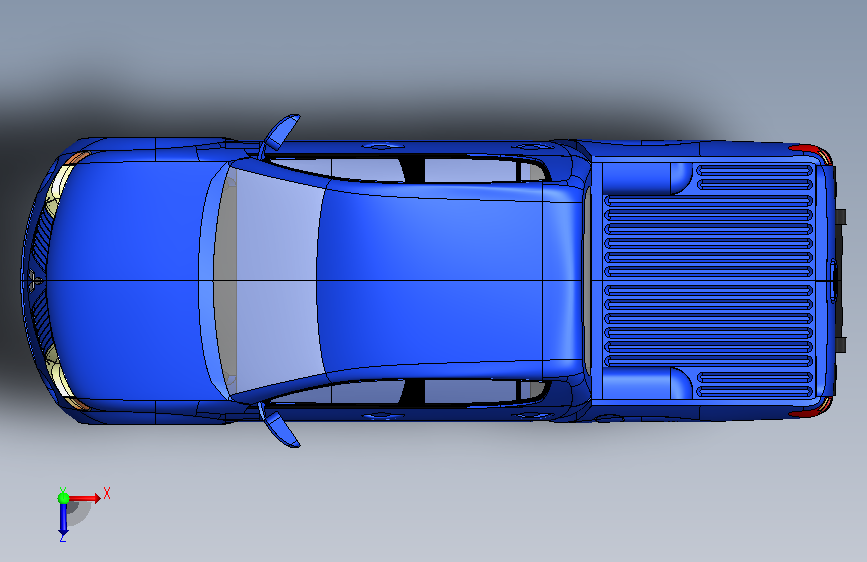867x562 pixels.
Task: Select the headlight nearest the top edge
Action: pyautogui.click(x=60, y=183)
